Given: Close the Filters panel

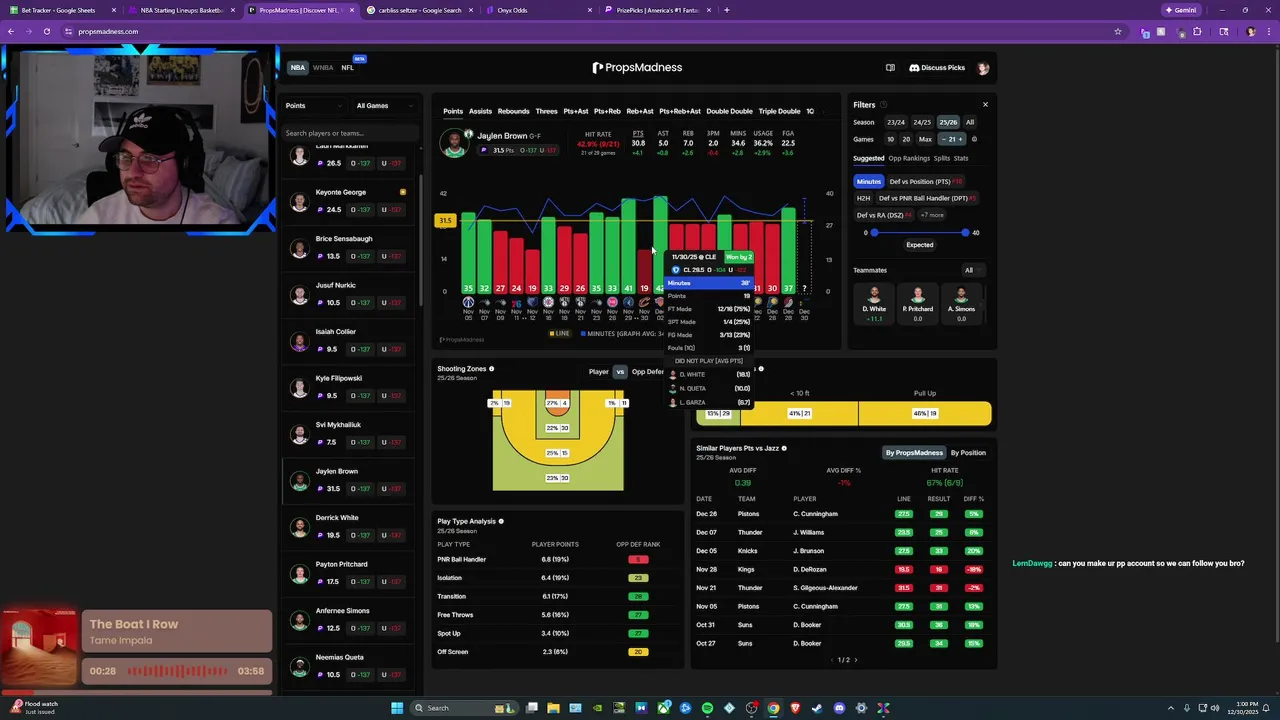Looking at the screenshot, I should (x=985, y=105).
